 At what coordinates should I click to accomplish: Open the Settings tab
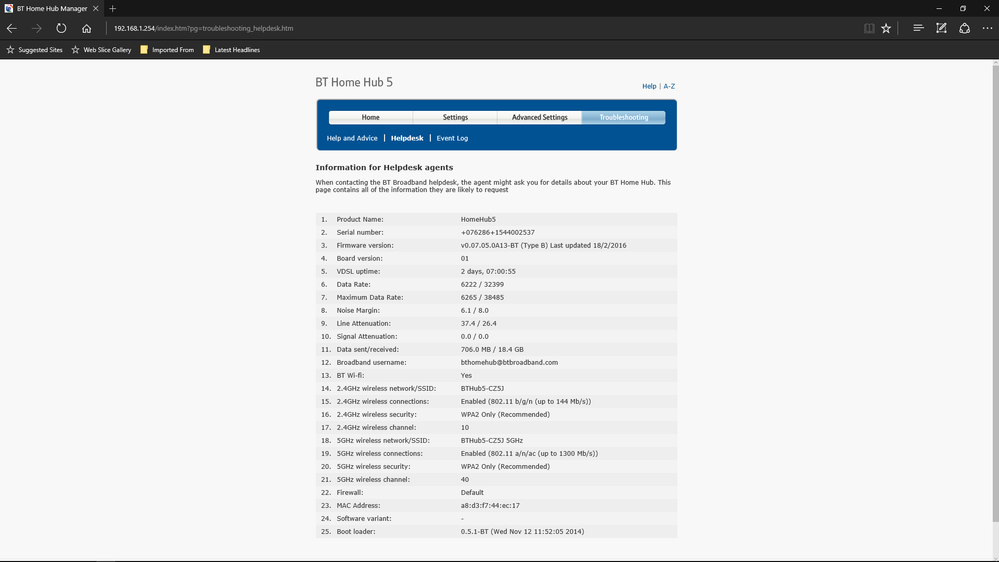click(x=455, y=117)
